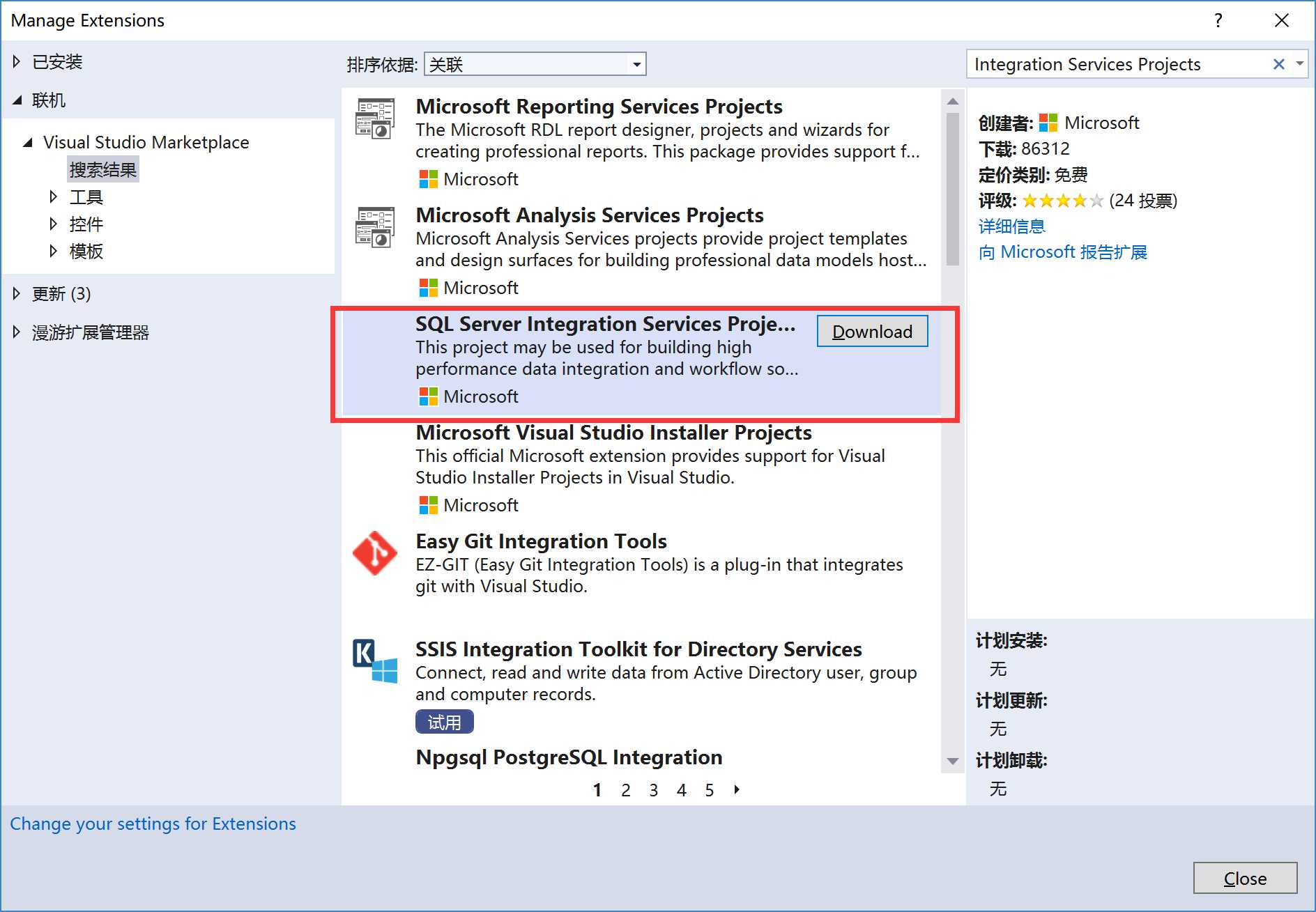Close the dialog with title bar X
The height and width of the screenshot is (912, 1316).
point(1281,20)
